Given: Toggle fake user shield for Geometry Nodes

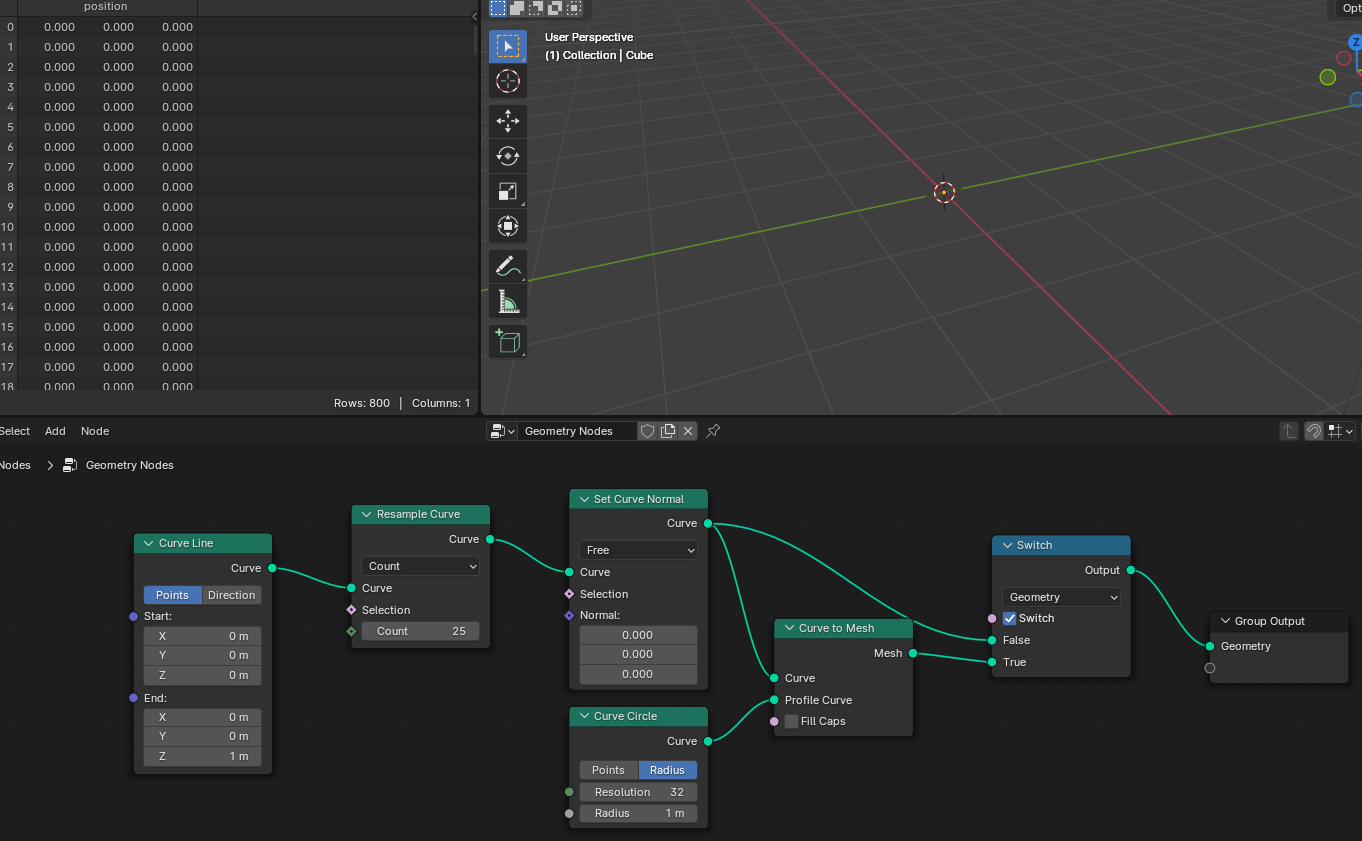Looking at the screenshot, I should [648, 431].
